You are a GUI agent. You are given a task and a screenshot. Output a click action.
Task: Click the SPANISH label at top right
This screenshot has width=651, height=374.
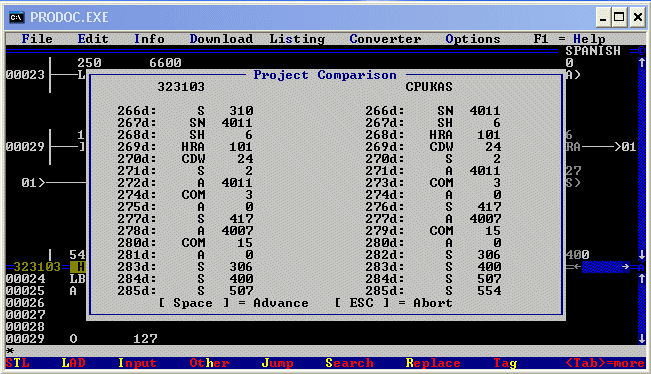tap(592, 51)
